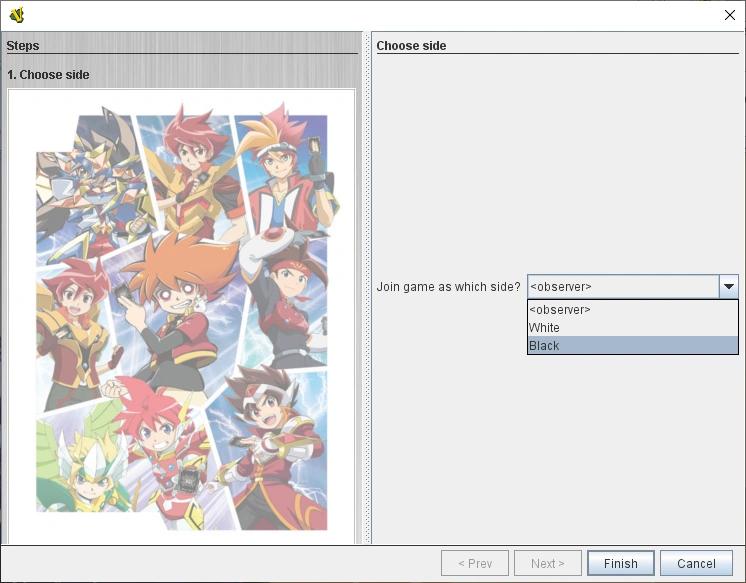Close the Choose side wizard window
This screenshot has height=583, width=746.
tap(729, 15)
